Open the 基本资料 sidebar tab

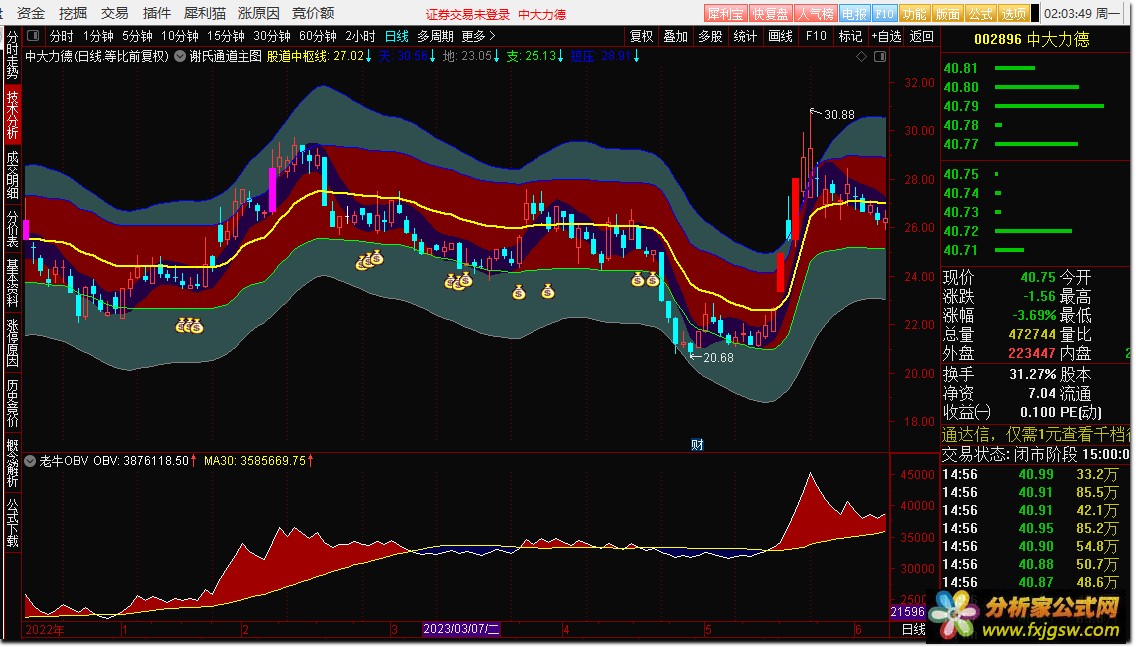pos(12,283)
